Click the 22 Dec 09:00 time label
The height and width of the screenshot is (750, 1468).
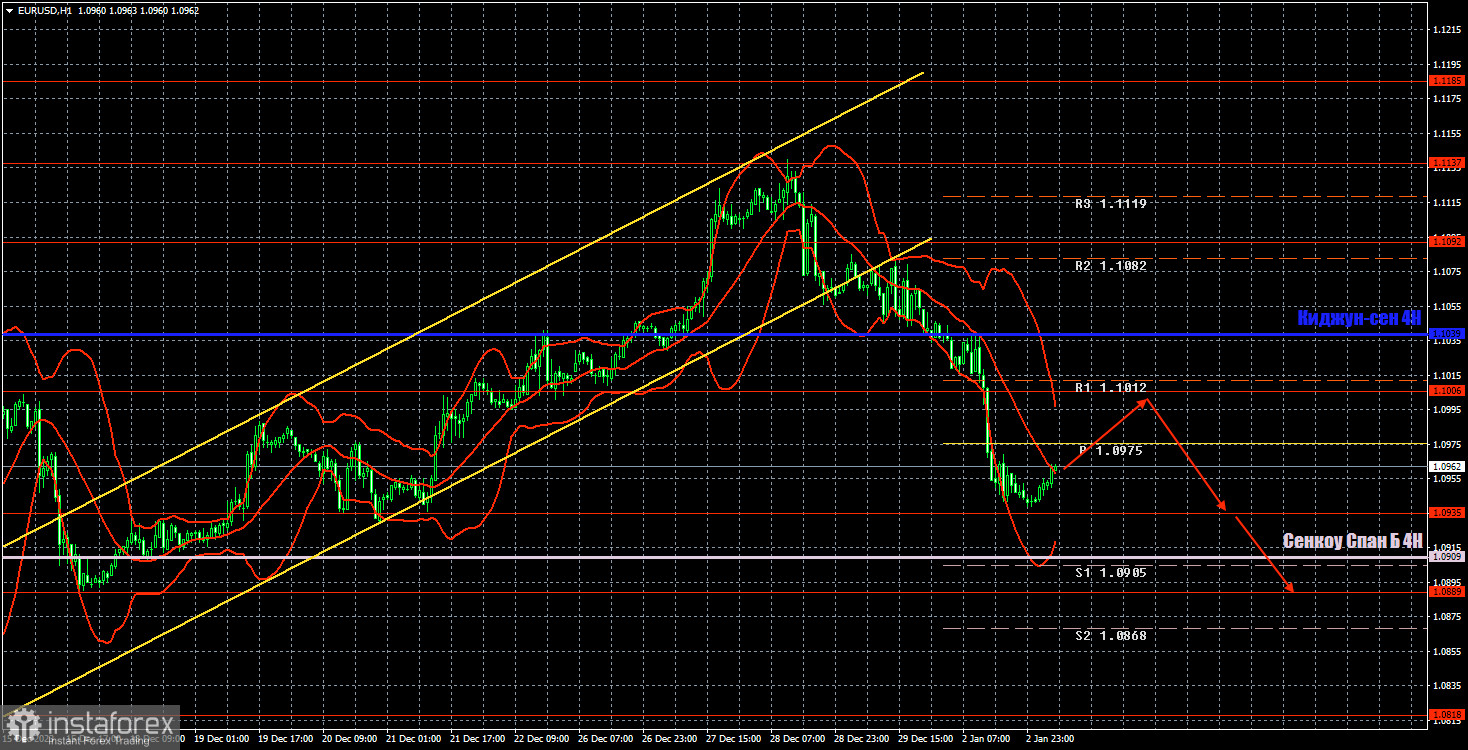pos(540,739)
